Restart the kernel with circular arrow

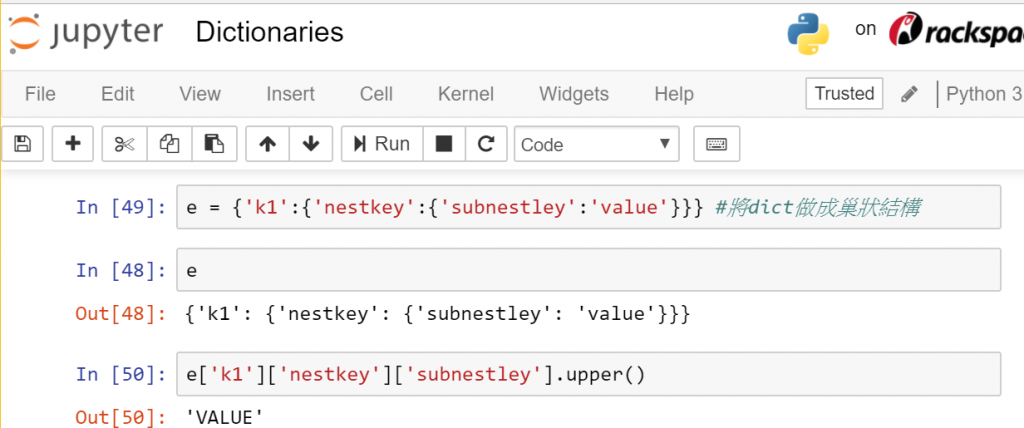(x=486, y=144)
